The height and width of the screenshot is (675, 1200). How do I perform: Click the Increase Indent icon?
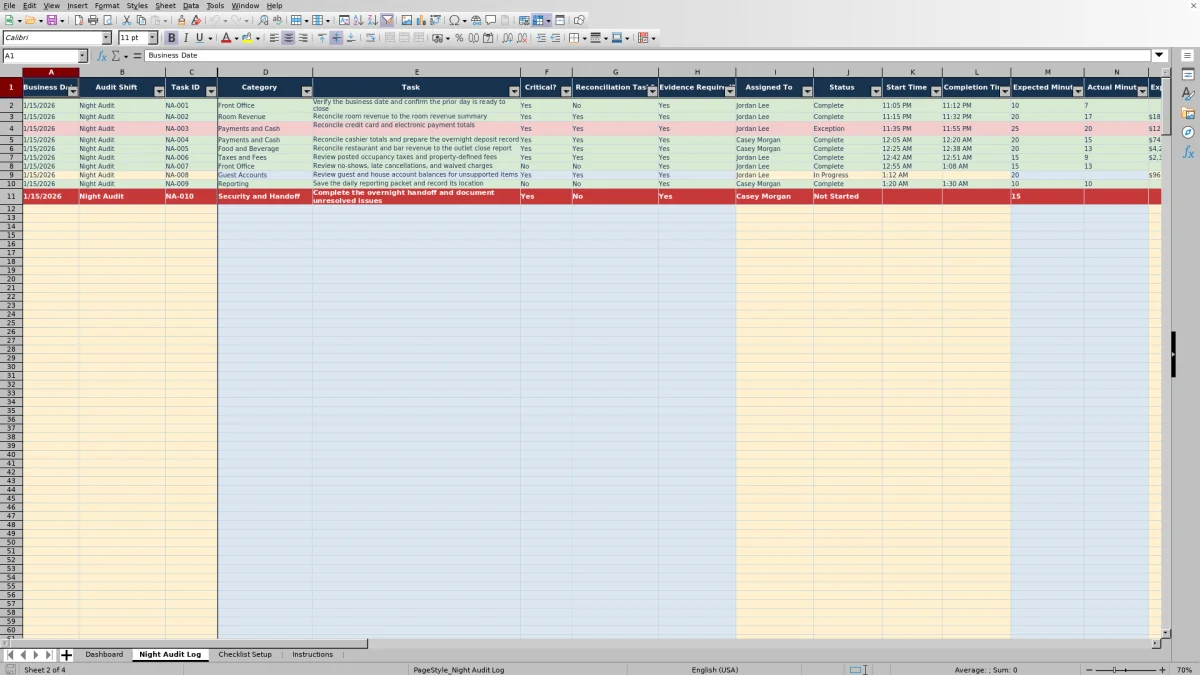click(541, 38)
